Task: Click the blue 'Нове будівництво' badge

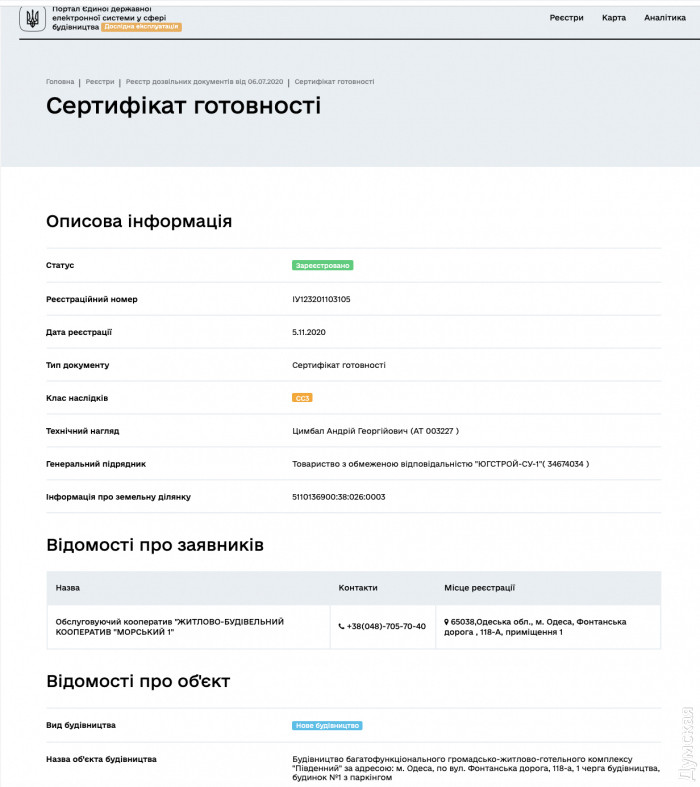Action: click(x=327, y=725)
